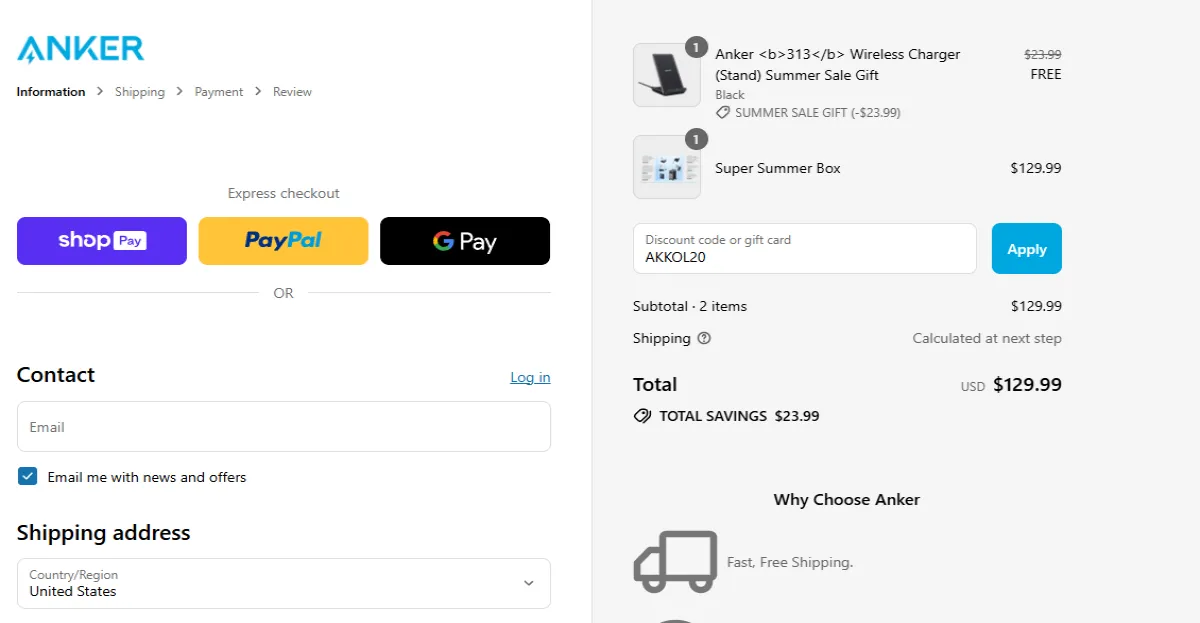This screenshot has height=623, width=1200.
Task: Click the tag icon beside SUMMER SALE GIFT
Action: click(x=722, y=112)
